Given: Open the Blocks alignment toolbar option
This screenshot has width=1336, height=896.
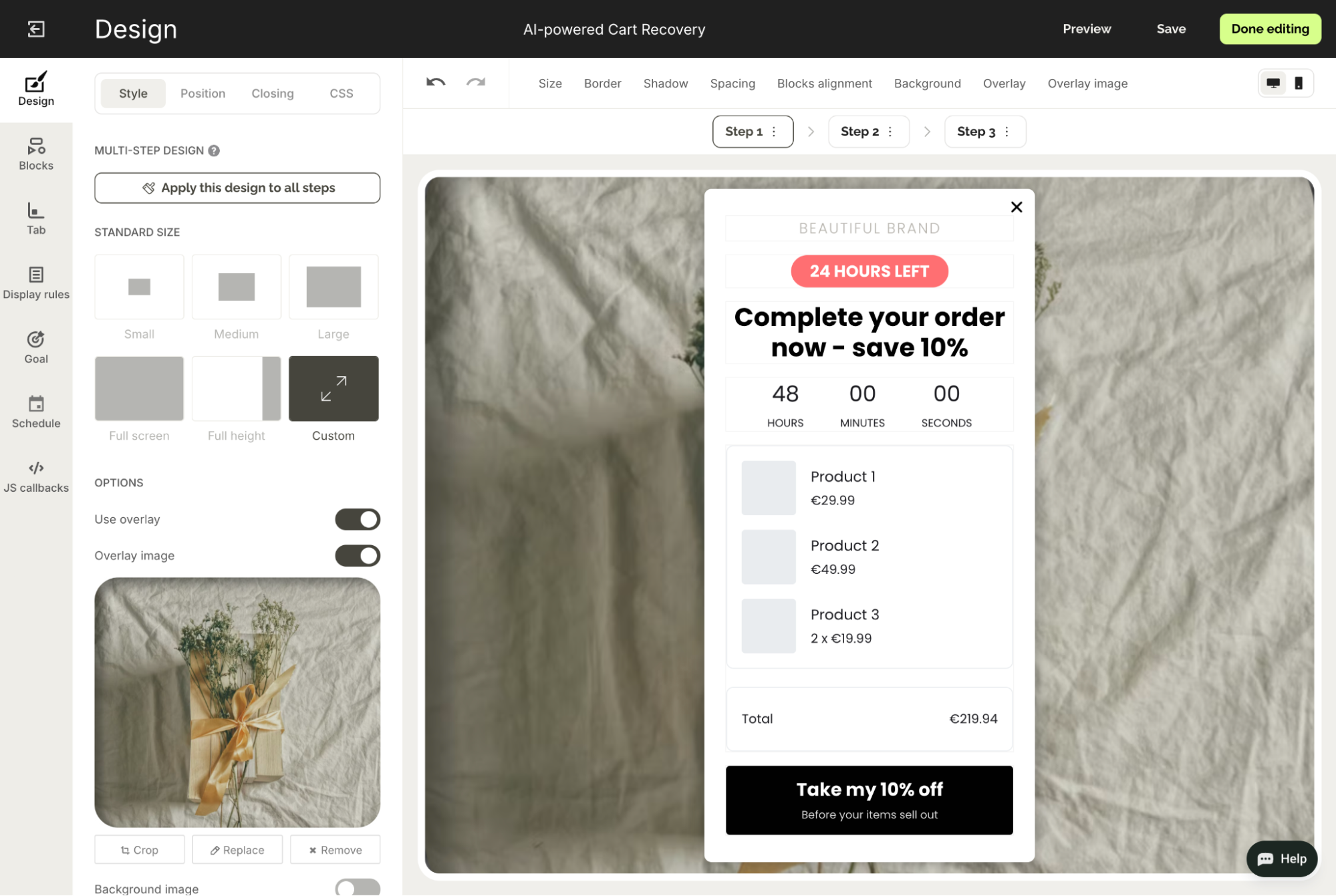Looking at the screenshot, I should click(824, 84).
